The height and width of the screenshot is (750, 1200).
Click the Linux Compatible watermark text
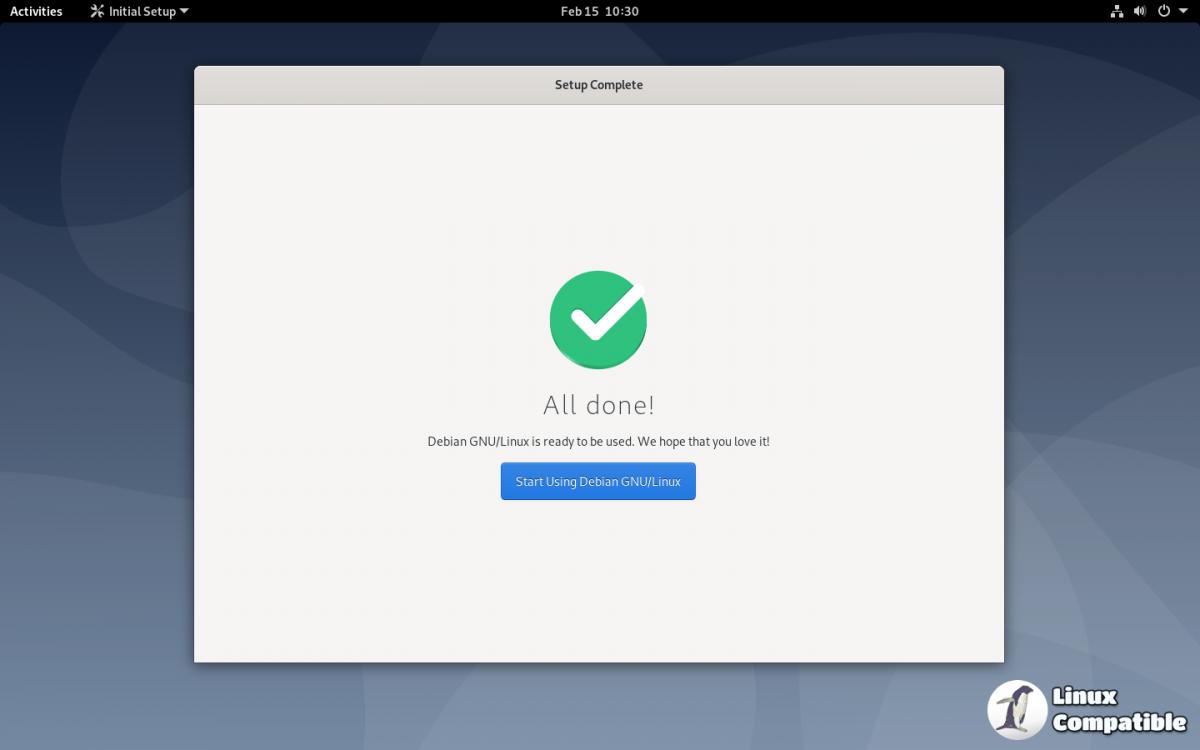click(1118, 710)
